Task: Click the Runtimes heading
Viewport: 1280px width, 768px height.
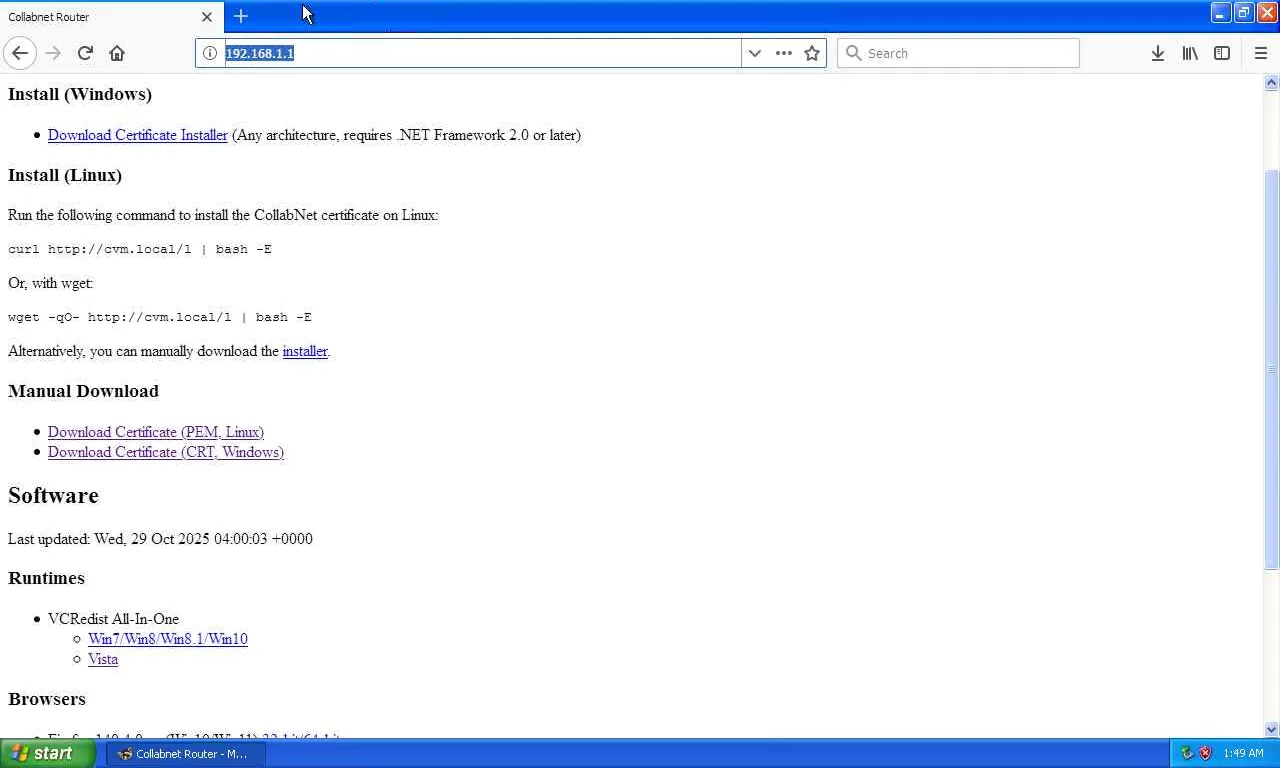Action: 46,578
